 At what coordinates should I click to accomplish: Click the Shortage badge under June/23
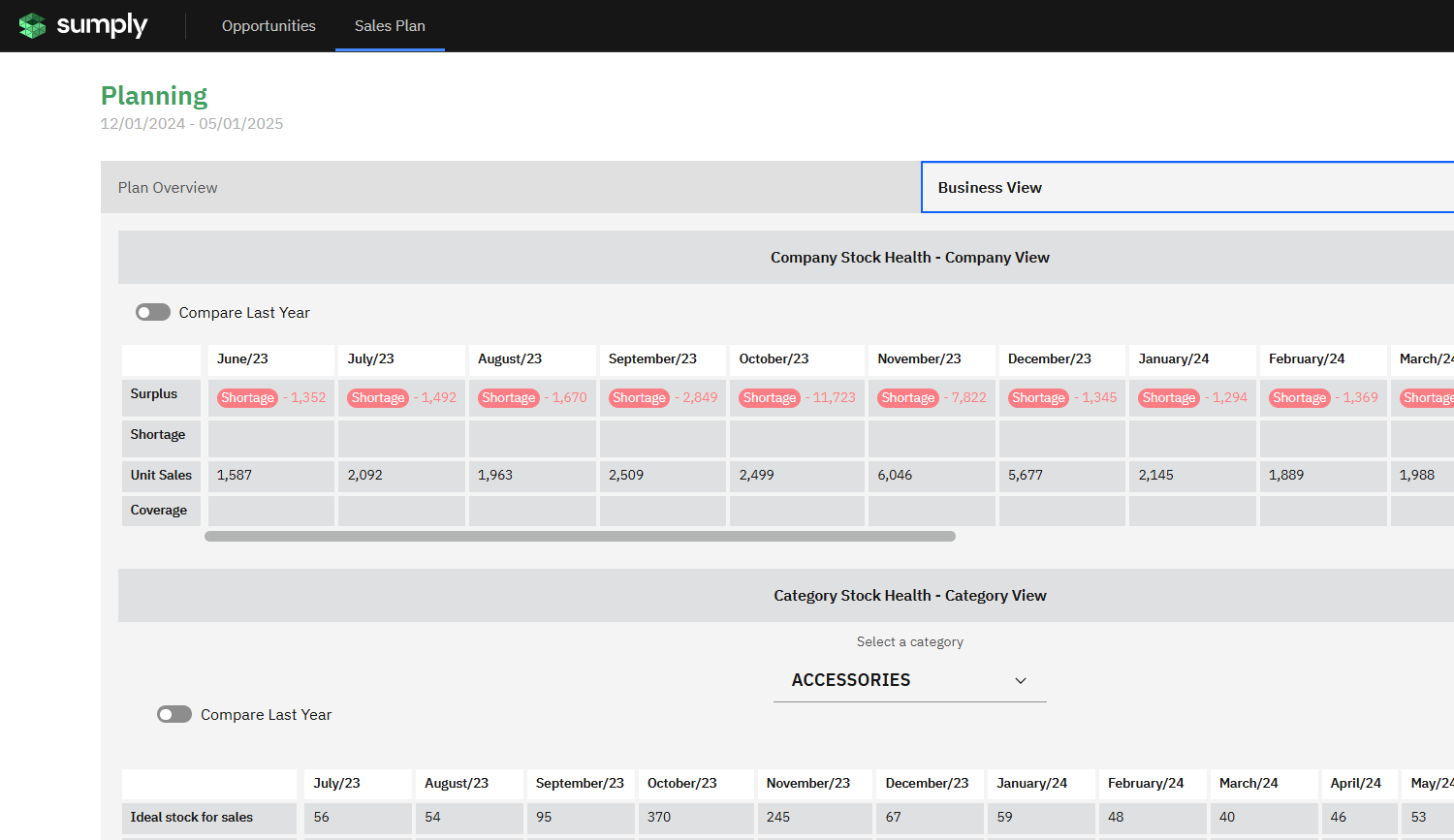click(x=247, y=398)
